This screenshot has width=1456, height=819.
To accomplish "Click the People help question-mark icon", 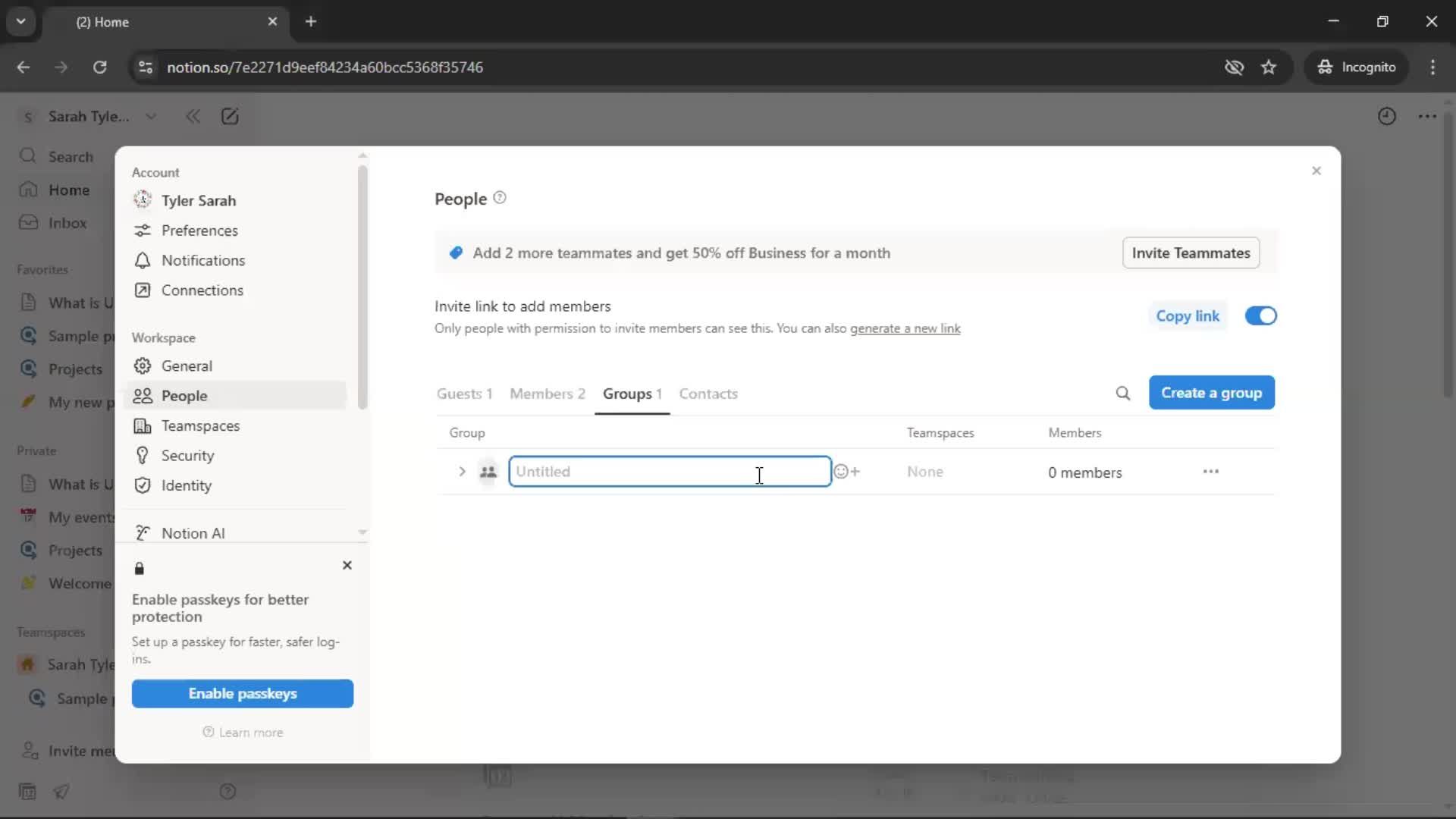I will (x=500, y=198).
